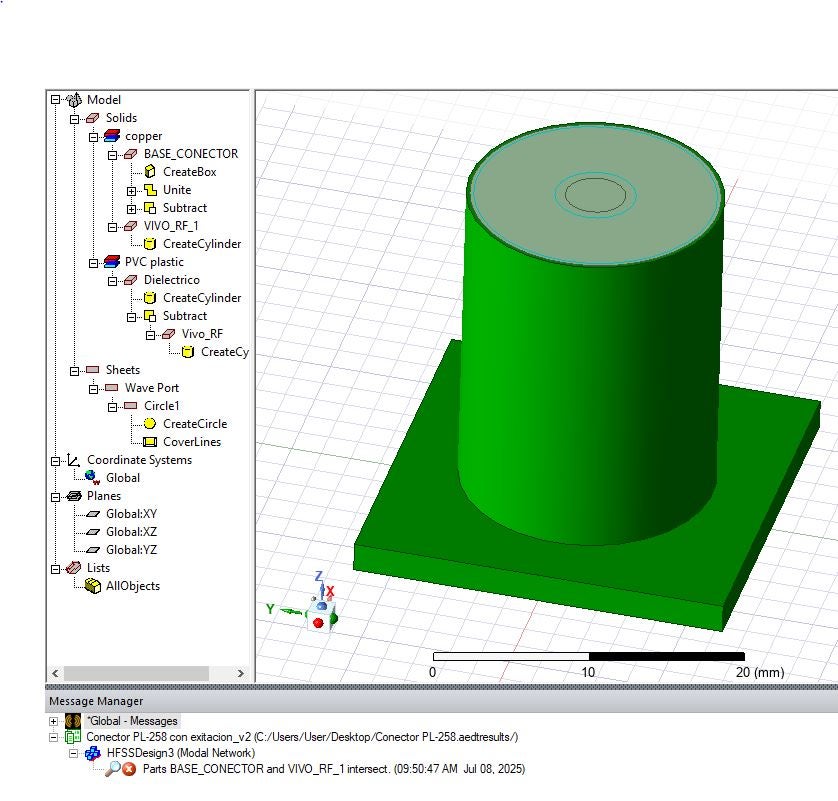Click the Dielectrico solid icon
This screenshot has height=801, width=838.
click(130, 280)
